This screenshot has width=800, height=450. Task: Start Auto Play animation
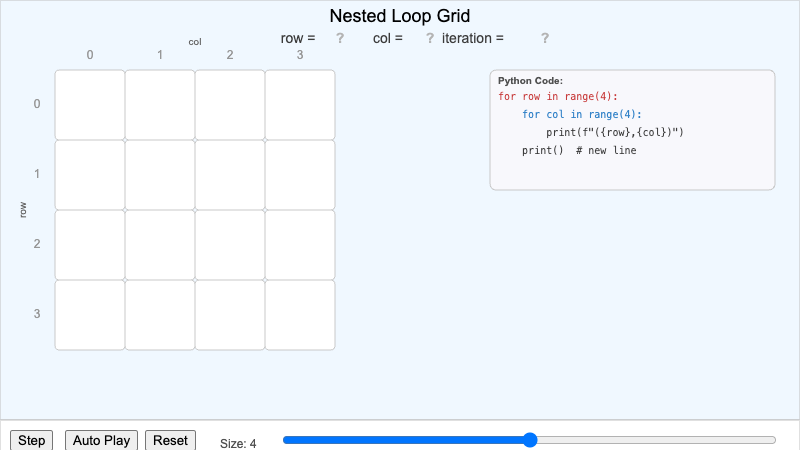coord(102,440)
